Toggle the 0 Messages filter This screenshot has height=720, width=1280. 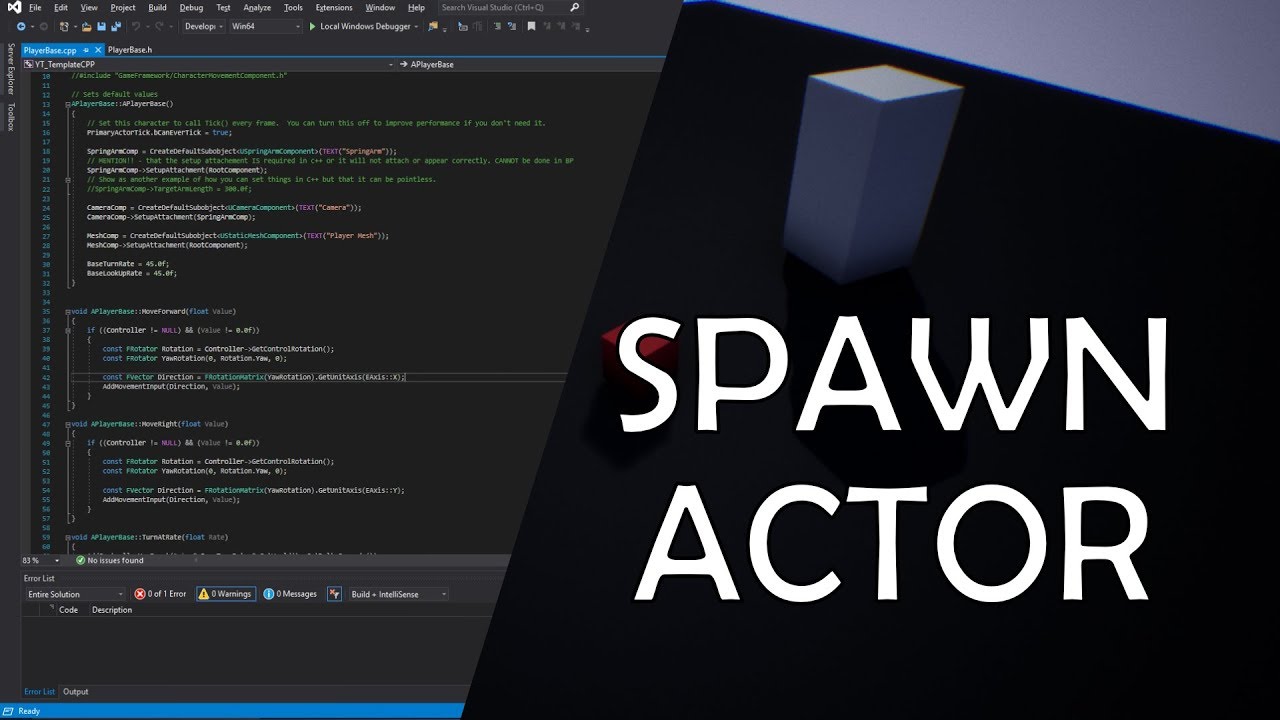click(x=290, y=594)
